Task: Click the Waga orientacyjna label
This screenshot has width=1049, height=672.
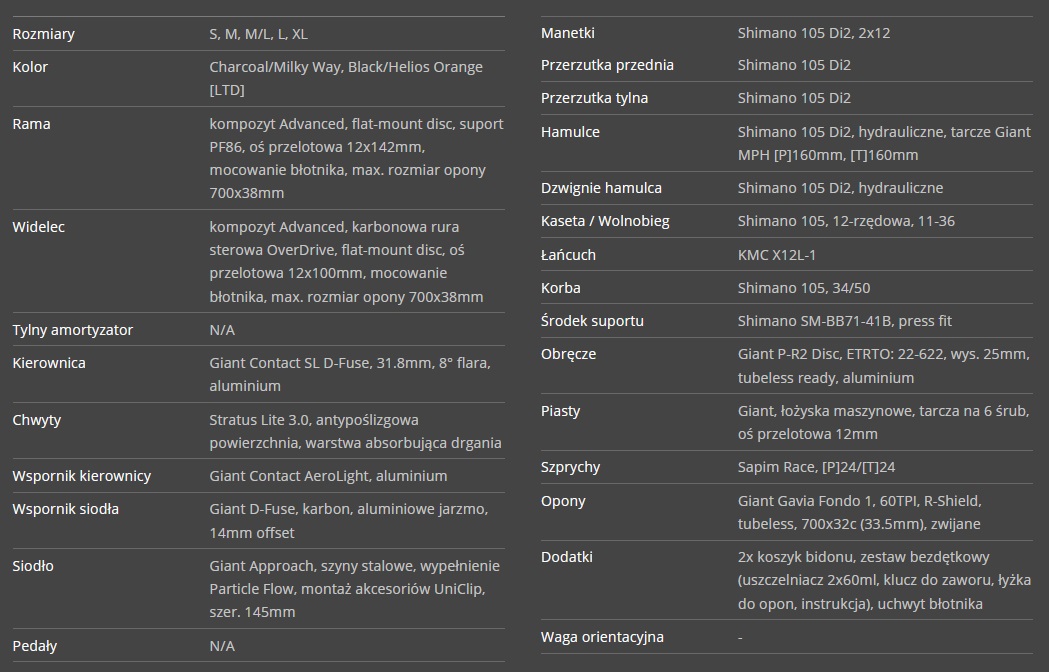Action: pyautogui.click(x=602, y=637)
